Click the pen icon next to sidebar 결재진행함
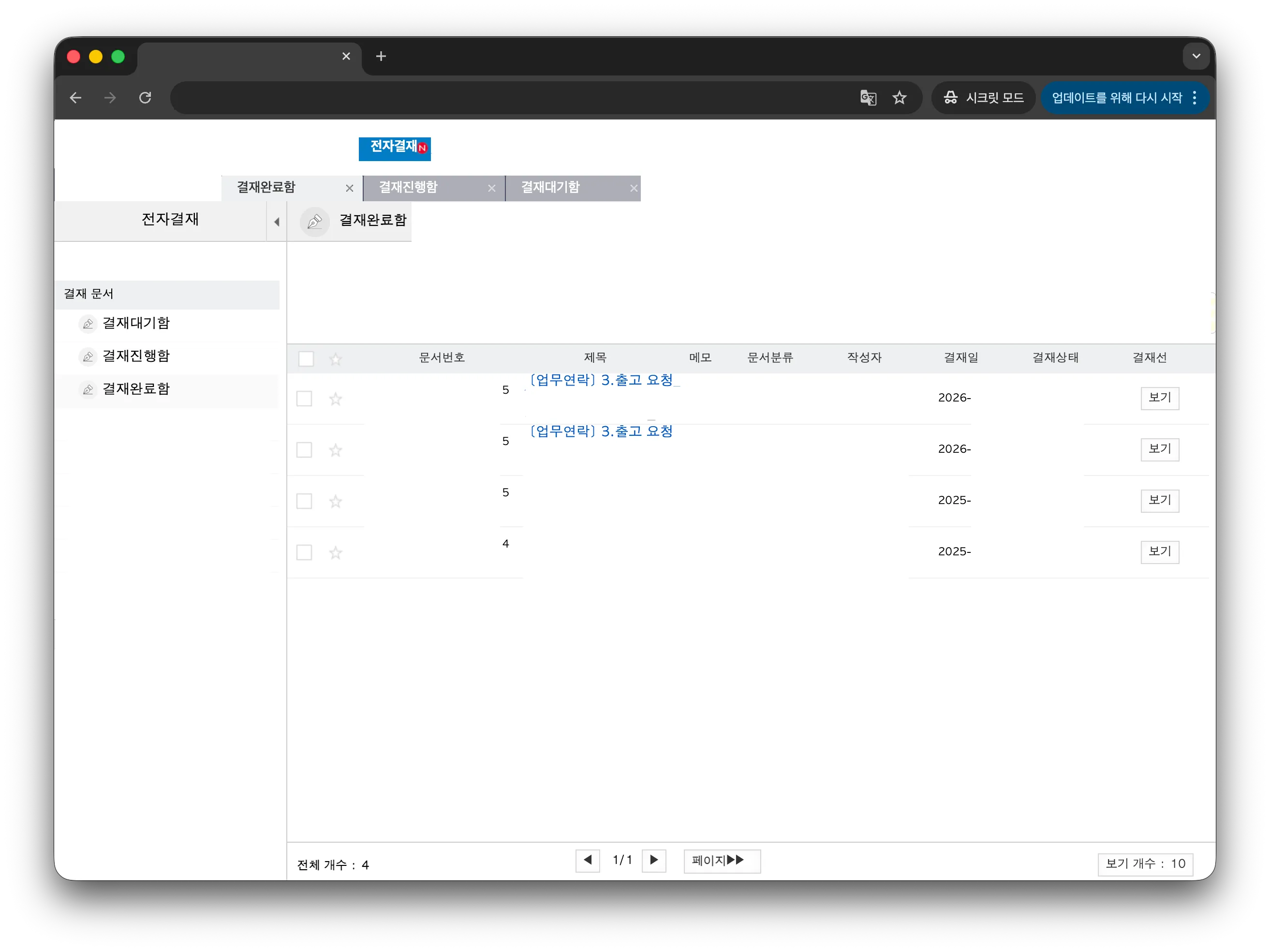This screenshot has height=952, width=1270. 88,356
